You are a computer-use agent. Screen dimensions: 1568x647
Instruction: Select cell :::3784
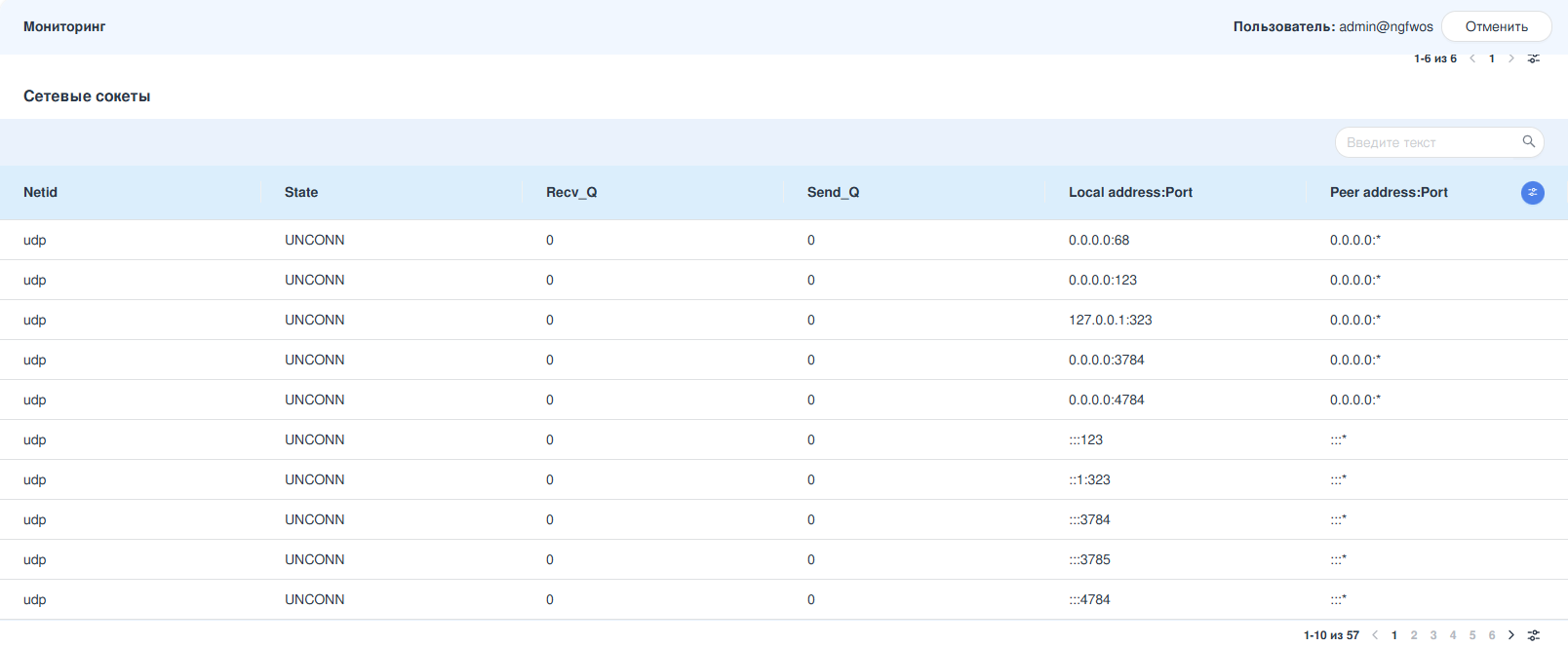1089,519
